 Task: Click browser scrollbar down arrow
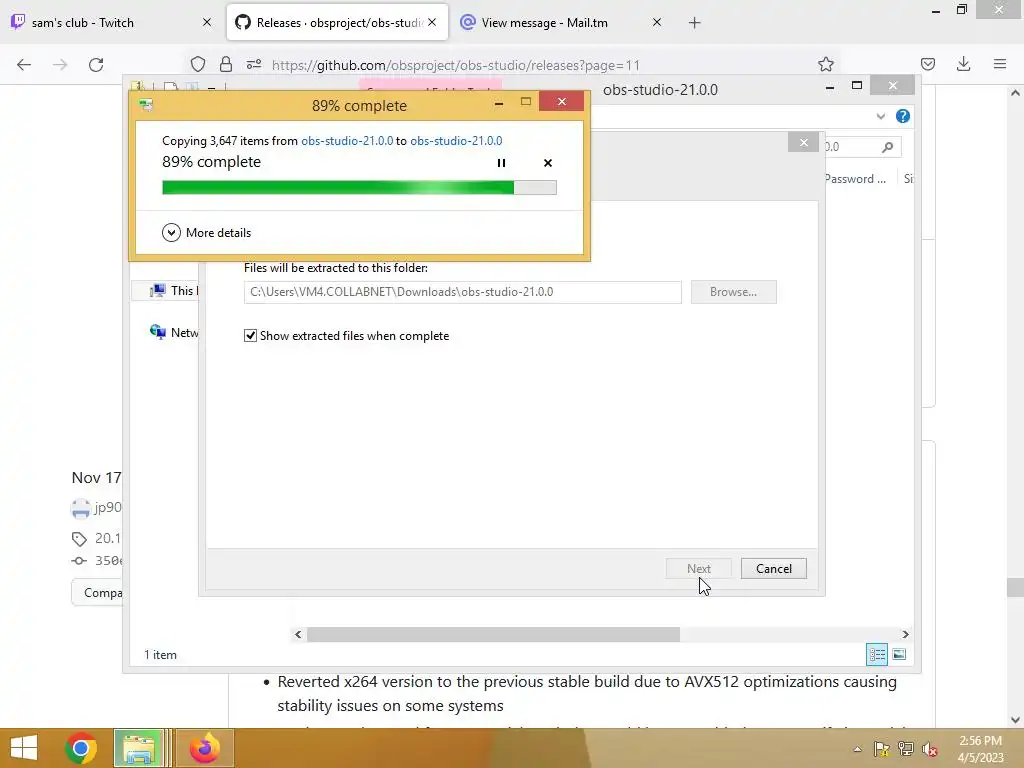[1015, 720]
